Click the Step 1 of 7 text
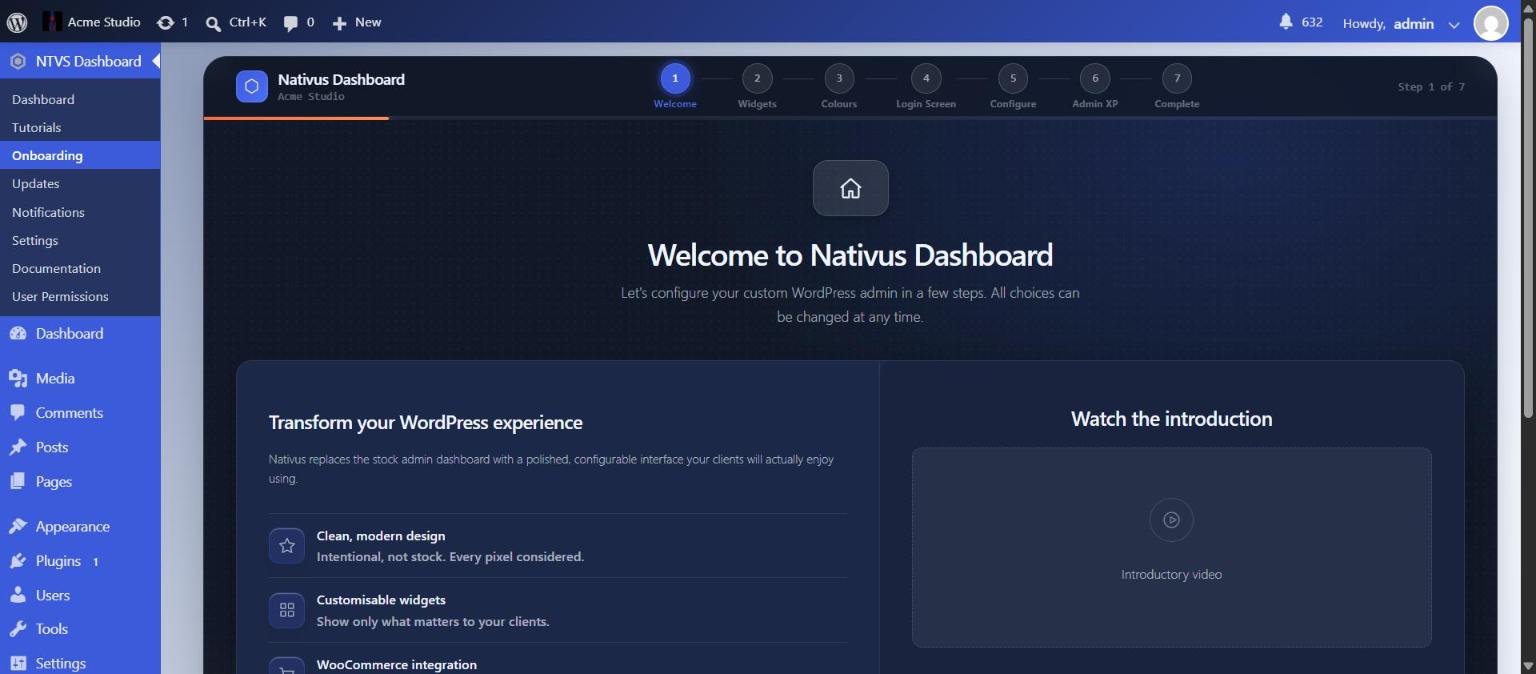The height and width of the screenshot is (674, 1536). [1431, 87]
